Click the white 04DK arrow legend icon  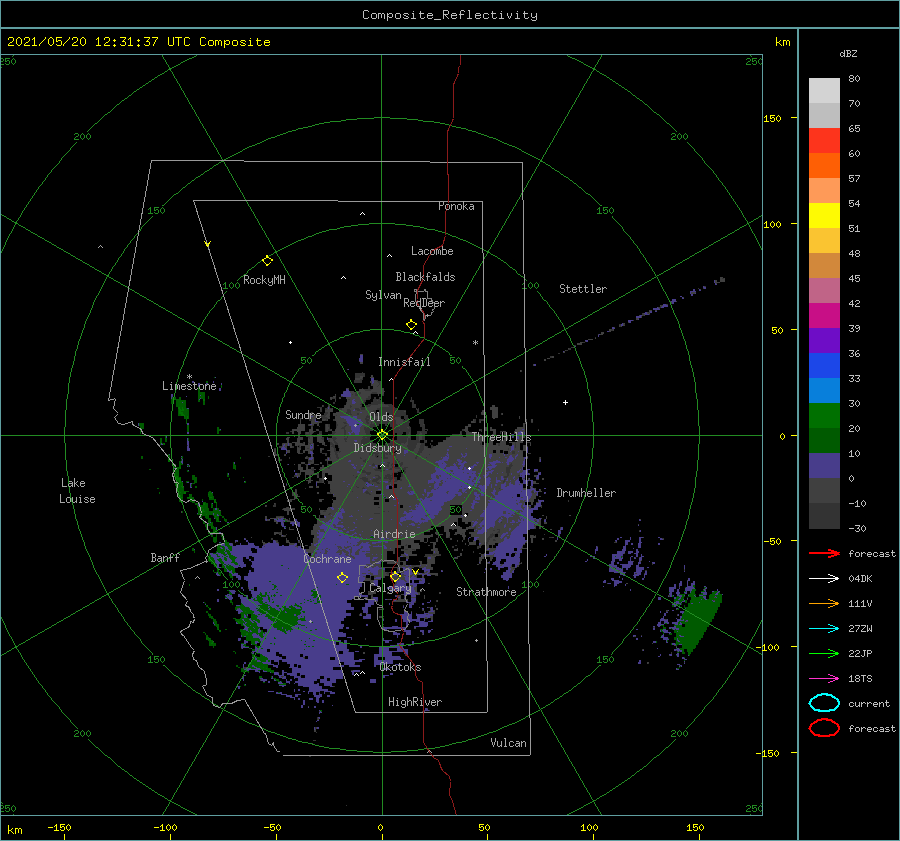tap(824, 578)
